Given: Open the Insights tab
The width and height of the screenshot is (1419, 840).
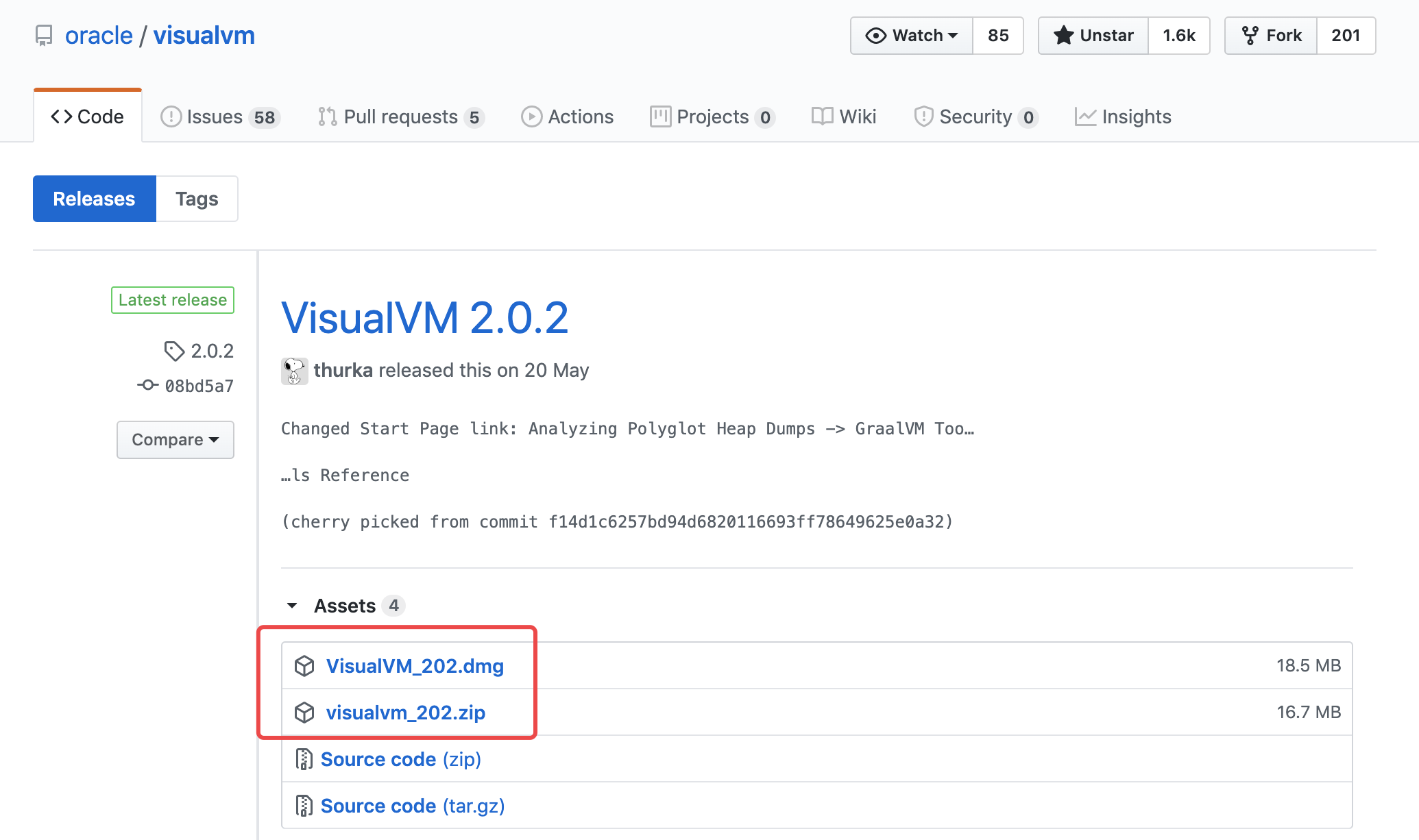Looking at the screenshot, I should click(x=1123, y=116).
